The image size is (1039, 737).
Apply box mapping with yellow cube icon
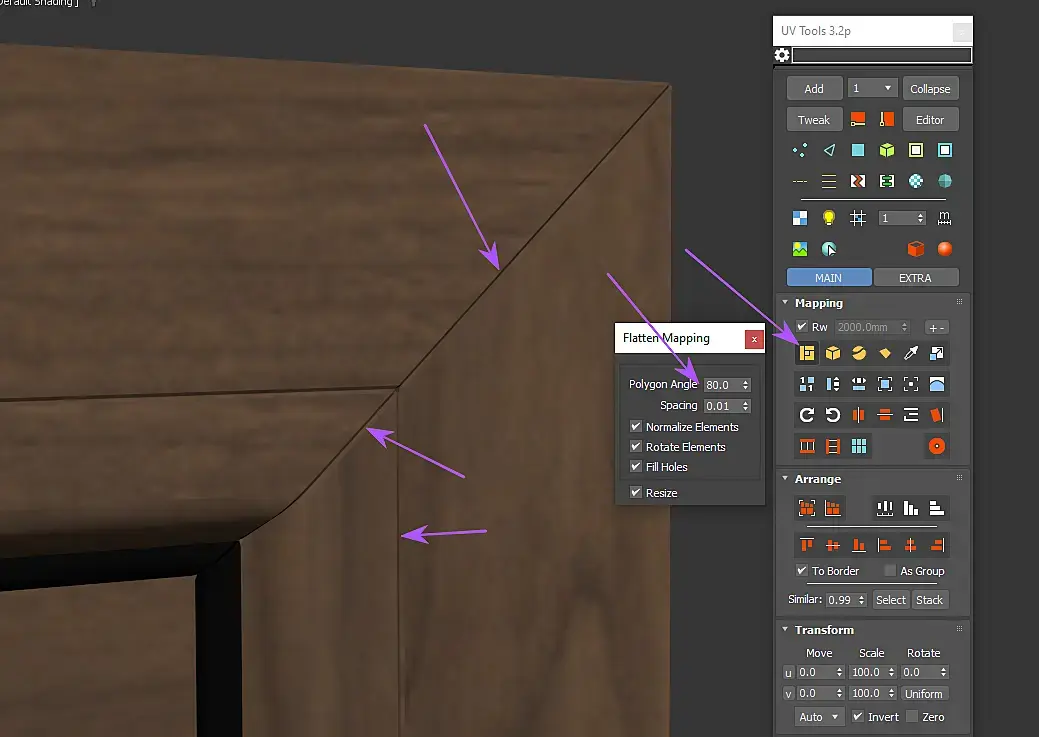[x=833, y=353]
